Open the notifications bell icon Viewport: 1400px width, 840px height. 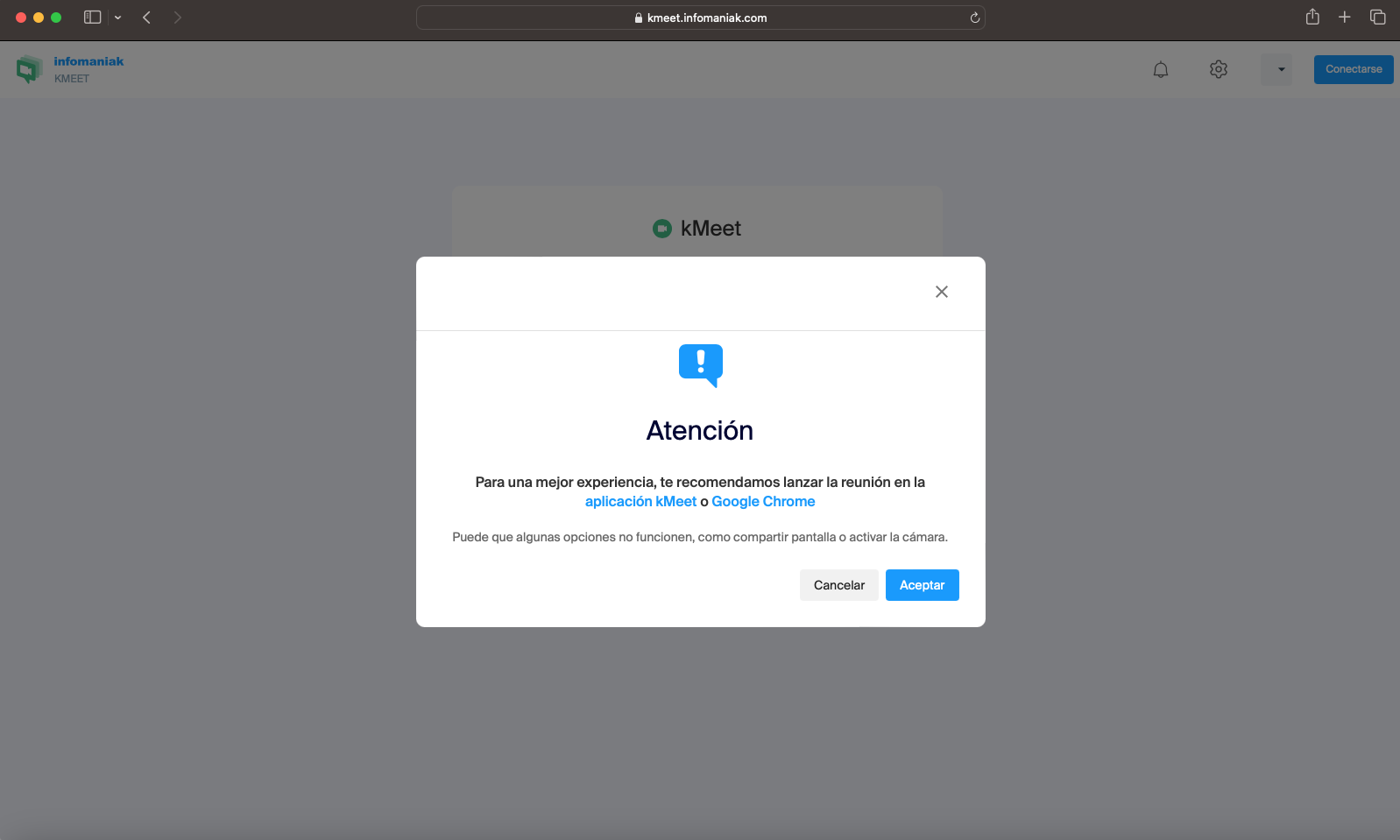(x=1161, y=69)
